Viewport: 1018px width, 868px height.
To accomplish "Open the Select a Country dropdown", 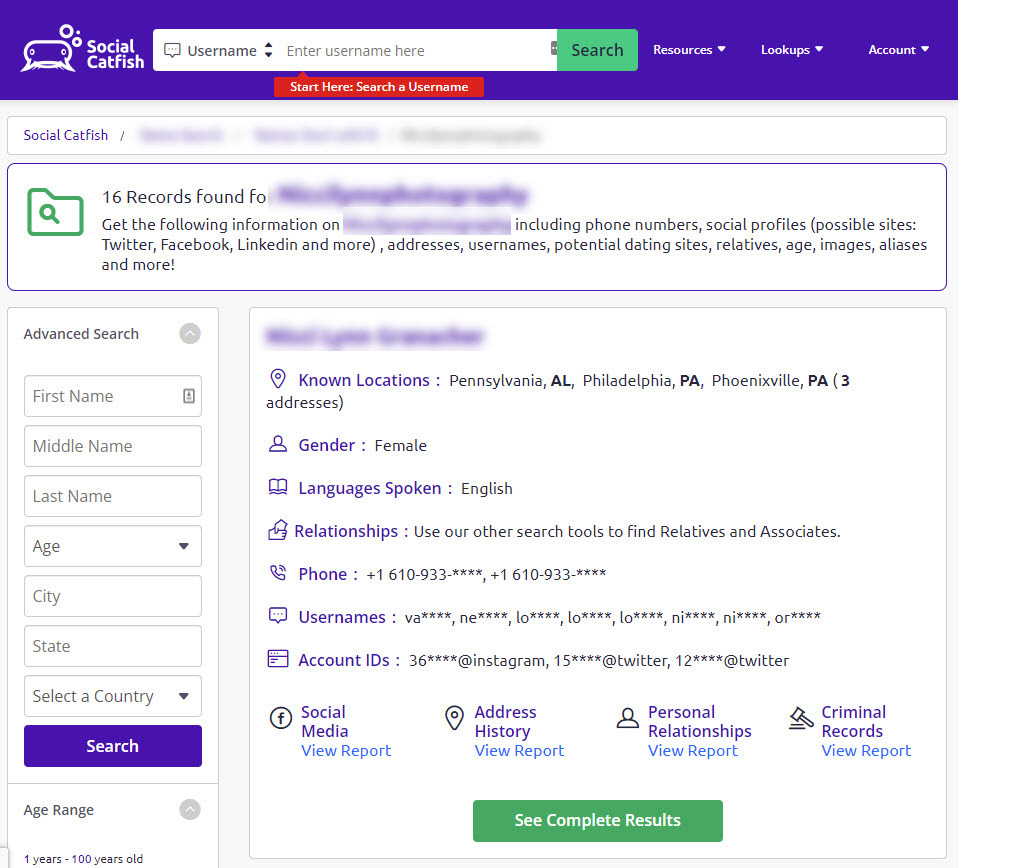I will [113, 696].
